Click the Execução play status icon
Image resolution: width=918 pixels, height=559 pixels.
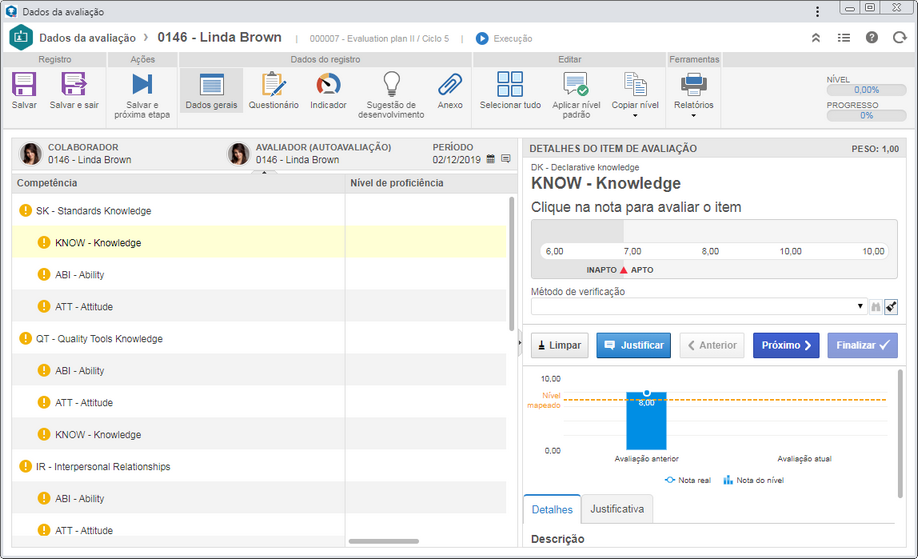[x=482, y=39]
